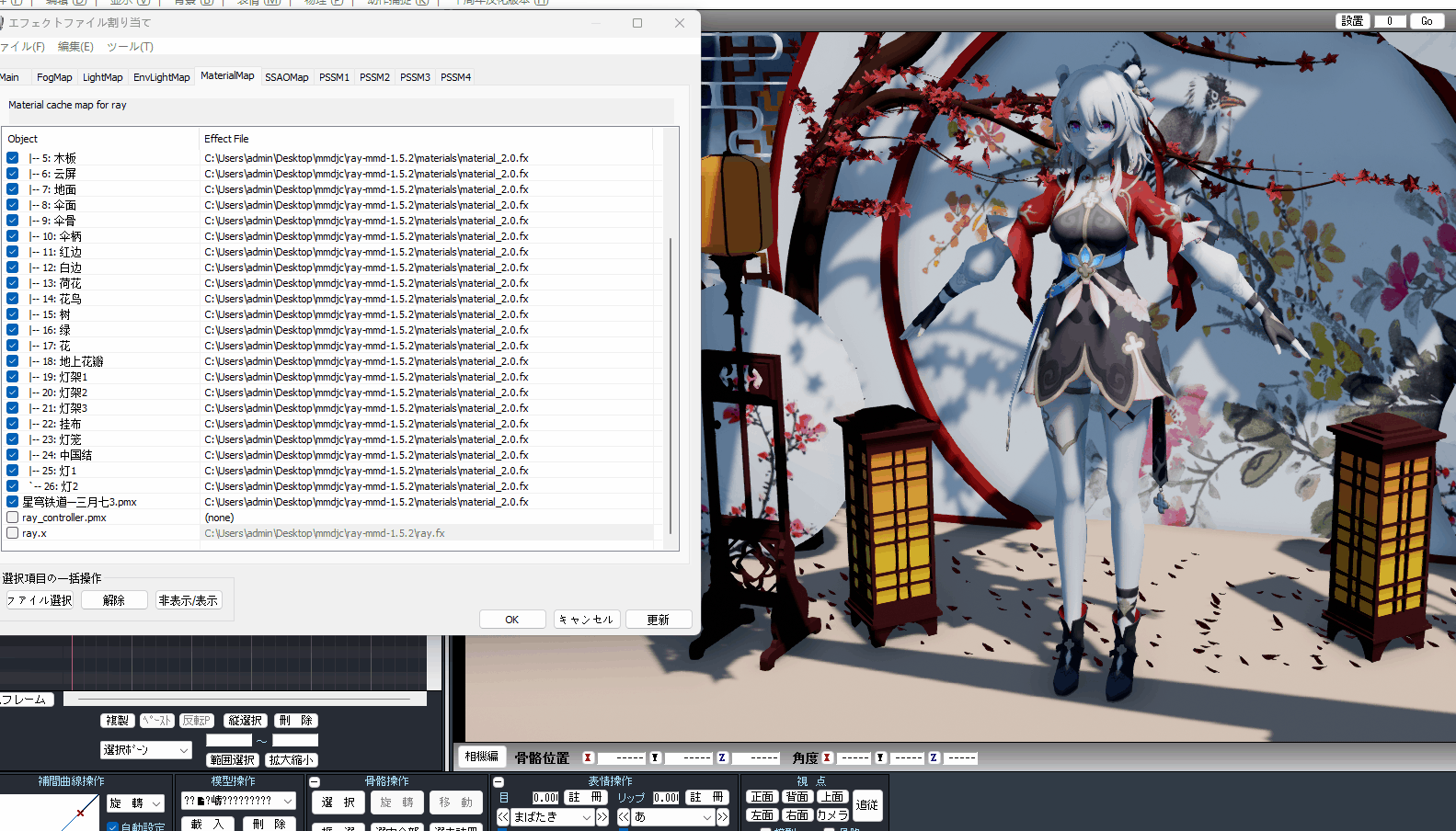Switch to the FogMap tab
Image resolution: width=1456 pixels, height=831 pixels.
54,77
